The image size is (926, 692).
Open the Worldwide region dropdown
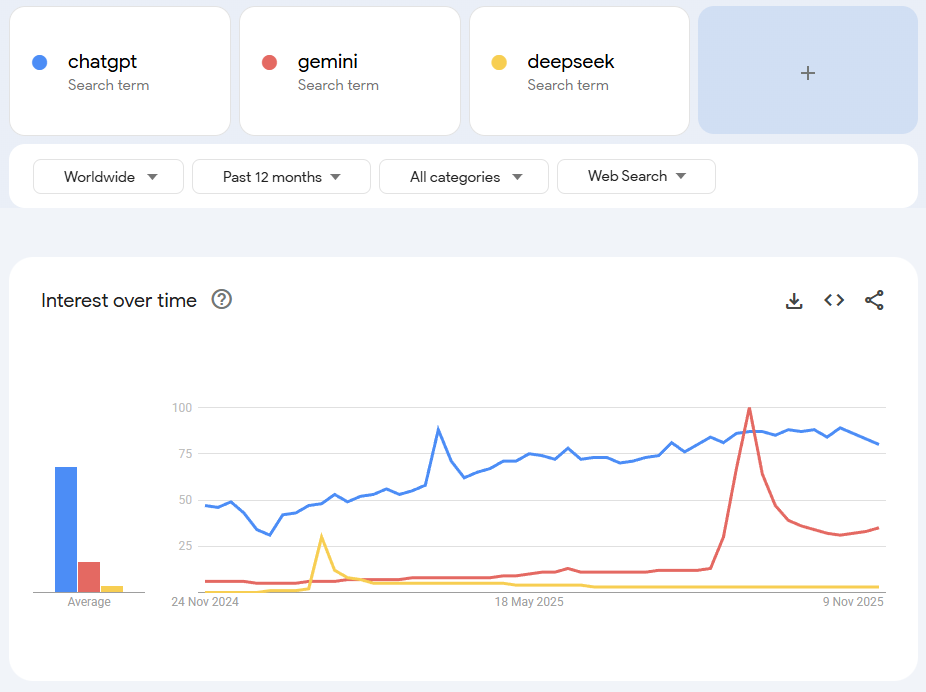[x=109, y=177]
